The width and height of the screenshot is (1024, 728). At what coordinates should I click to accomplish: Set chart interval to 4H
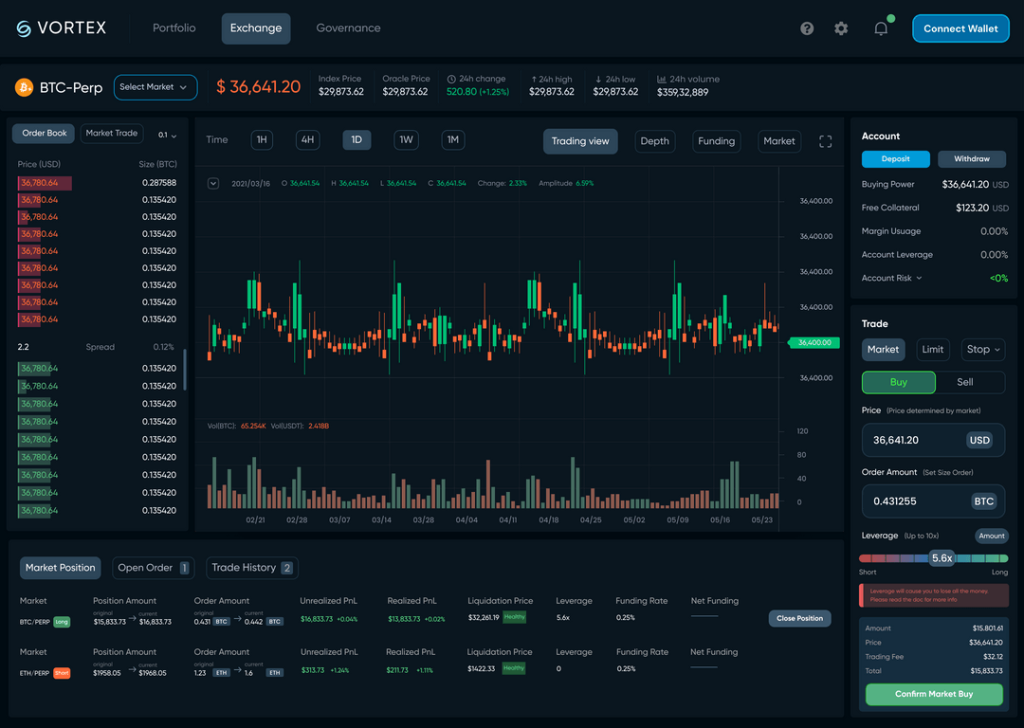[x=308, y=140]
